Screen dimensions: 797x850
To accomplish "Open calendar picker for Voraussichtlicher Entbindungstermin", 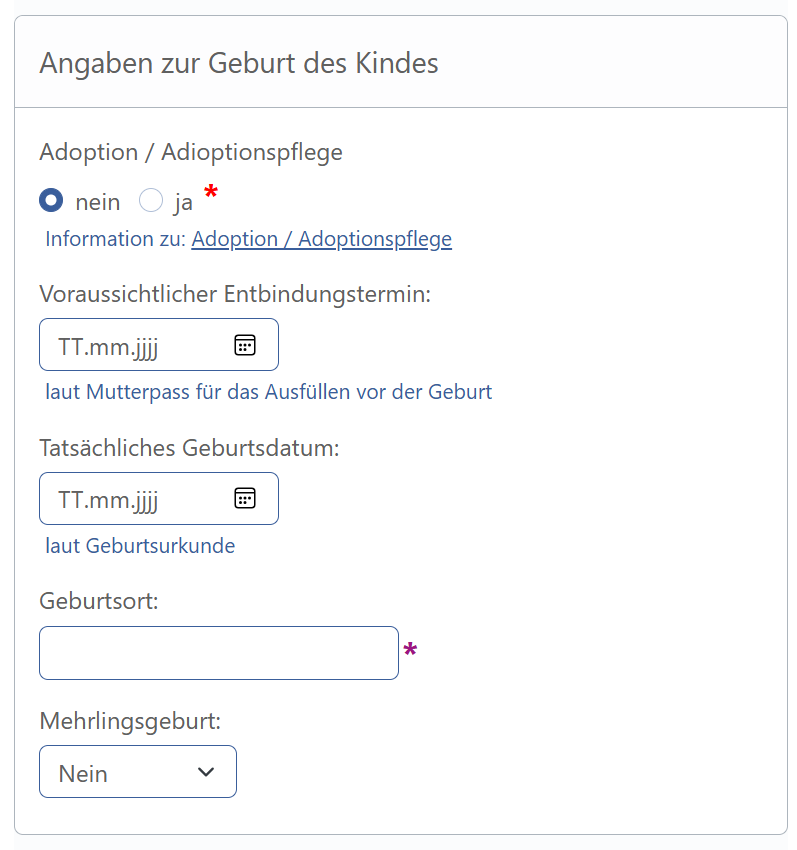I will pos(245,345).
